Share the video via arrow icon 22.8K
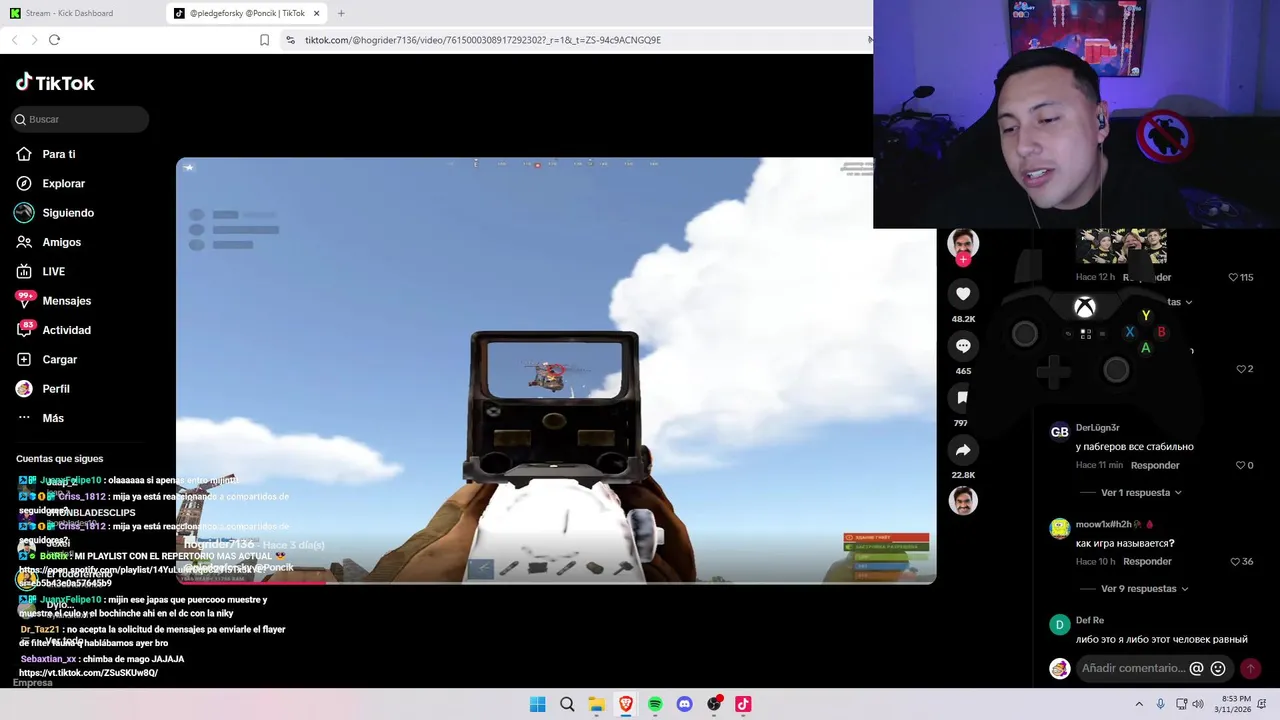1280x720 pixels. [x=963, y=450]
